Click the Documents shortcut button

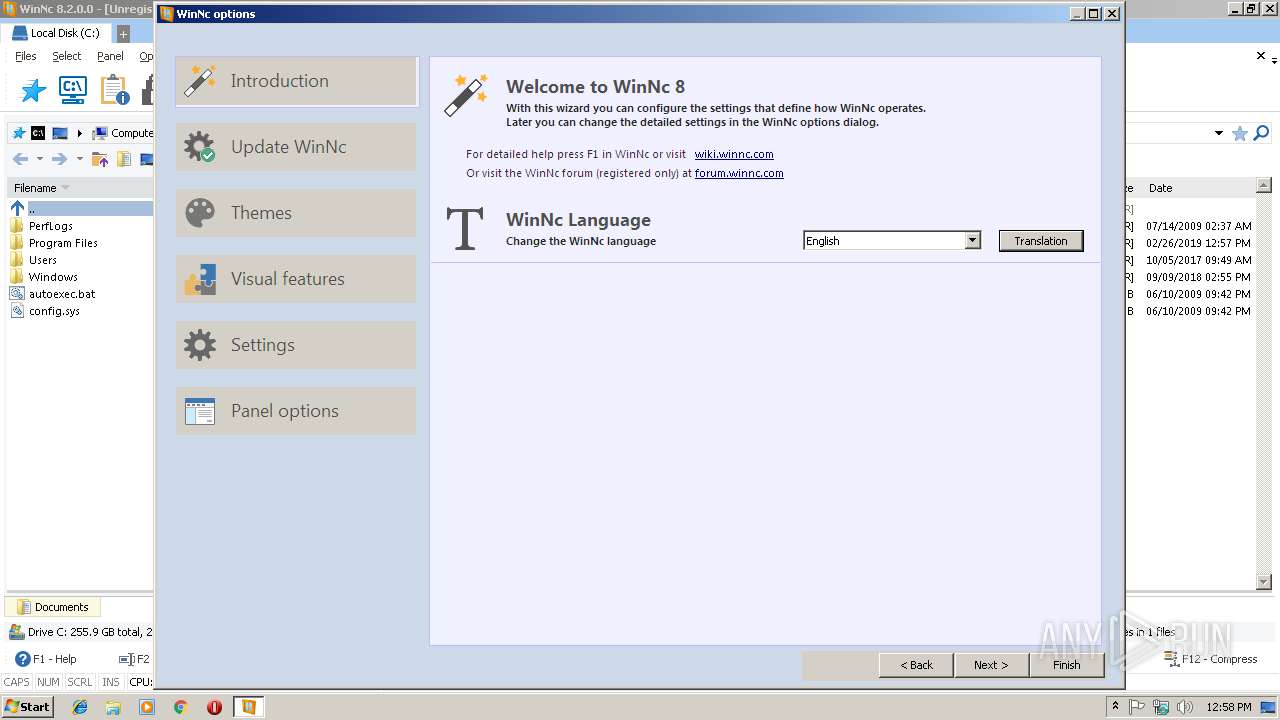pyautogui.click(x=54, y=607)
